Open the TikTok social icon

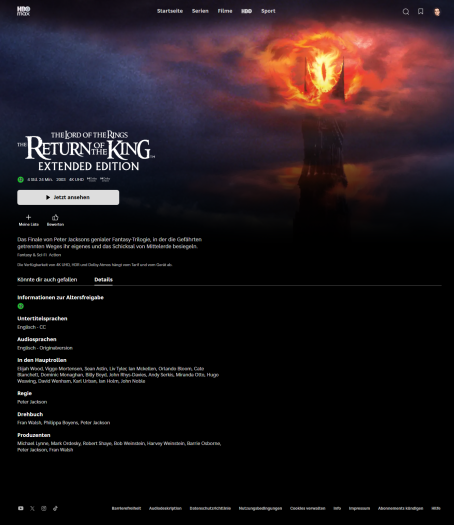(x=55, y=508)
